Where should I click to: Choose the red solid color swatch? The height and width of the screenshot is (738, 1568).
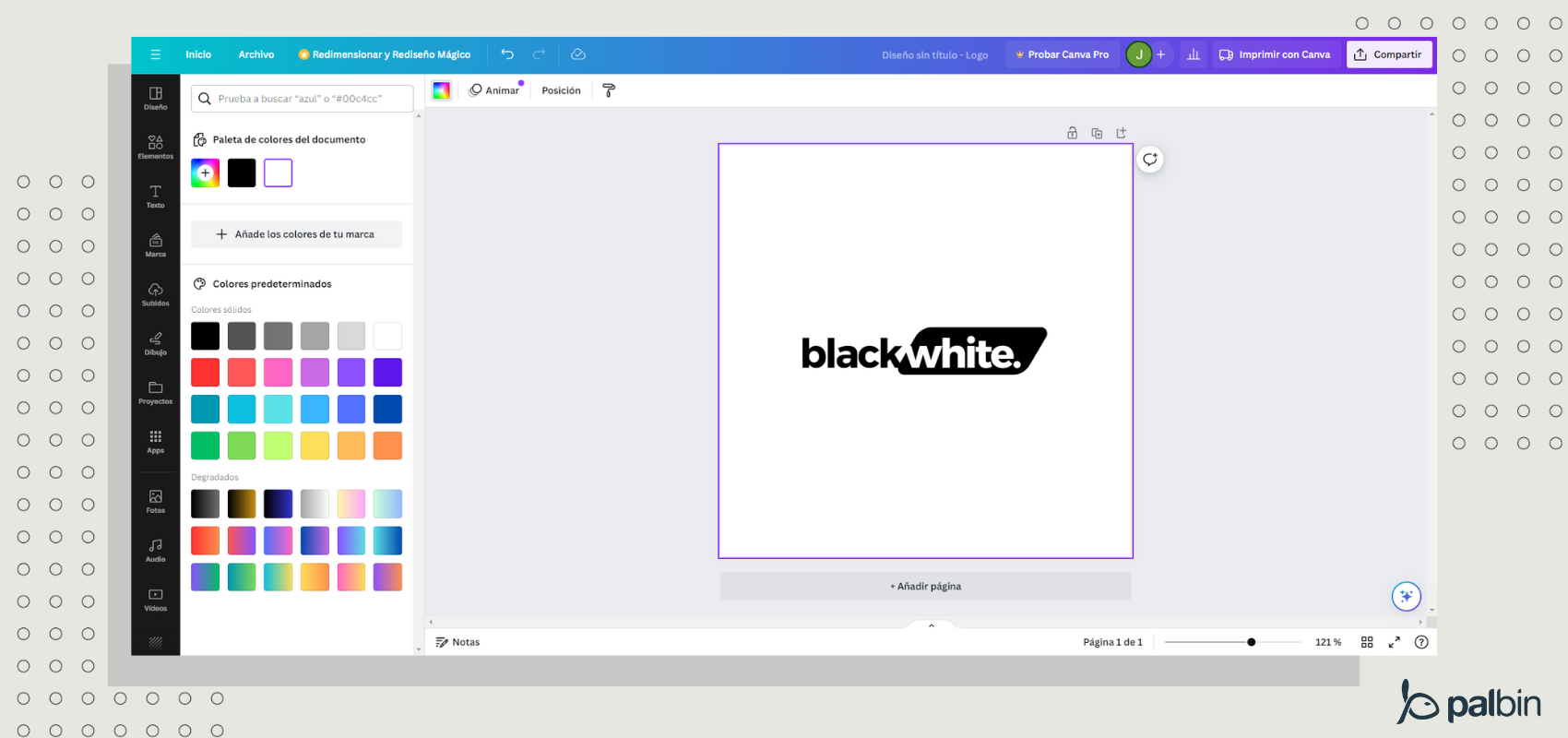(x=205, y=372)
